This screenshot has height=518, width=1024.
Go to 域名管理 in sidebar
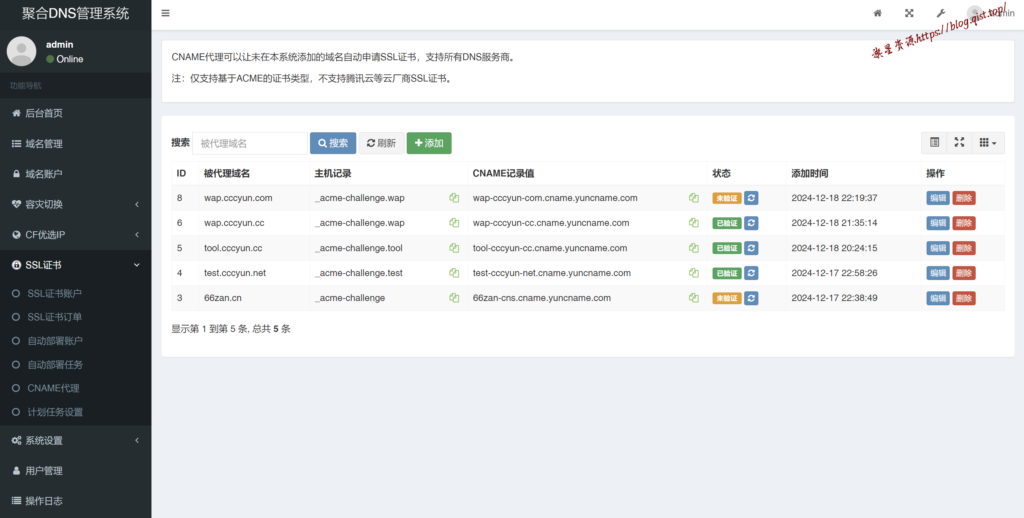click(x=44, y=144)
